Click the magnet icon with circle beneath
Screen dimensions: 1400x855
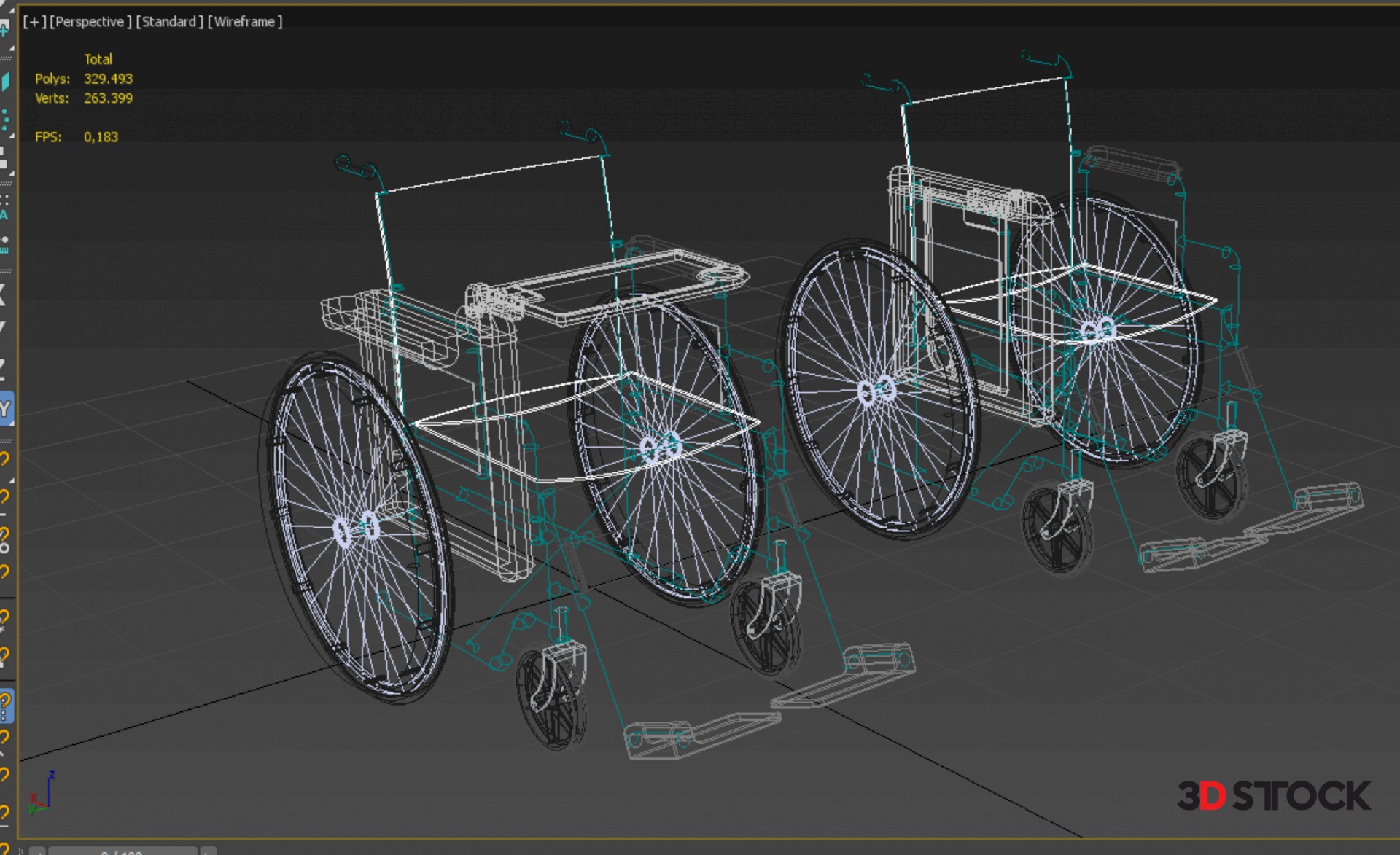(x=4, y=540)
